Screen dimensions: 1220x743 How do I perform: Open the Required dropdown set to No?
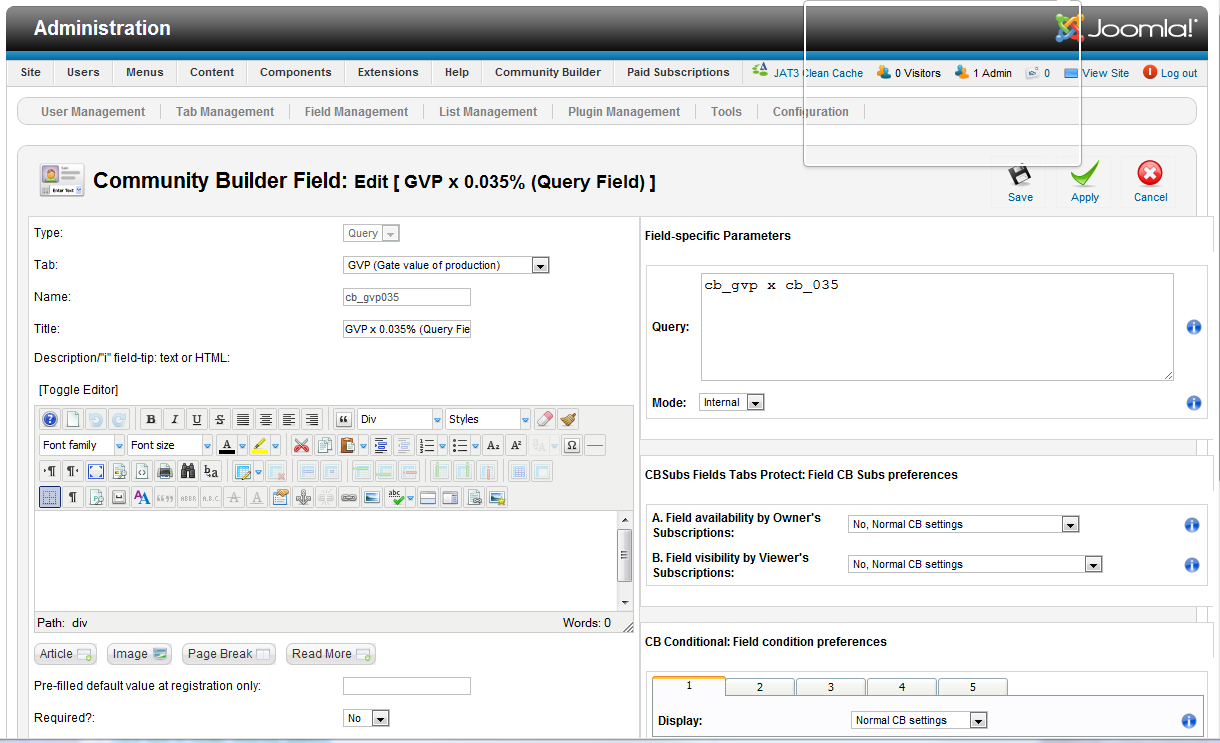(x=366, y=718)
